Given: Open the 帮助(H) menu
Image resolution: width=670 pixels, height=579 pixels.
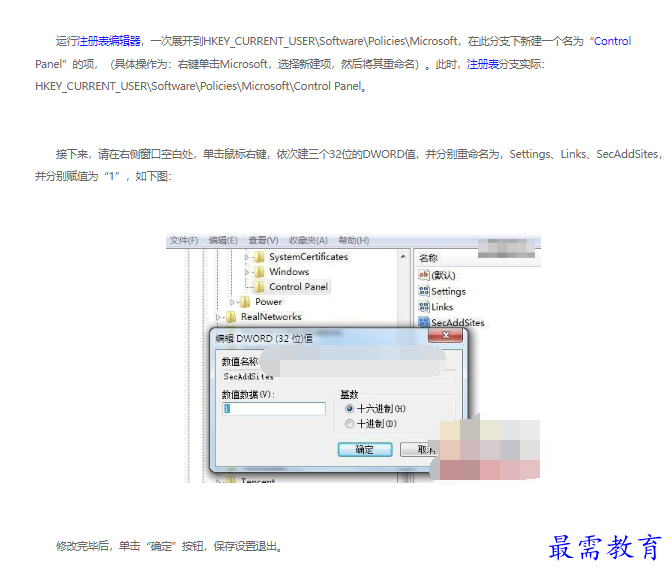Looking at the screenshot, I should click(x=354, y=240).
